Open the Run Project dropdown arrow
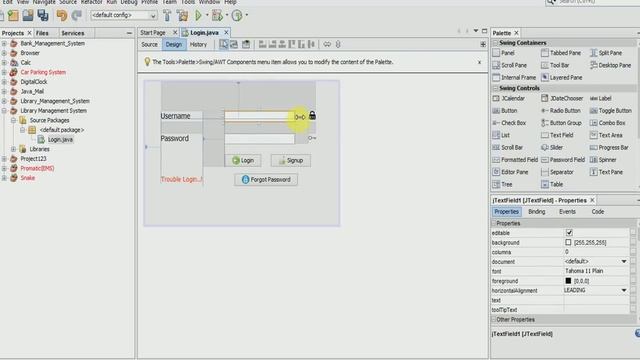Image resolution: width=640 pixels, height=360 pixels. (207, 16)
